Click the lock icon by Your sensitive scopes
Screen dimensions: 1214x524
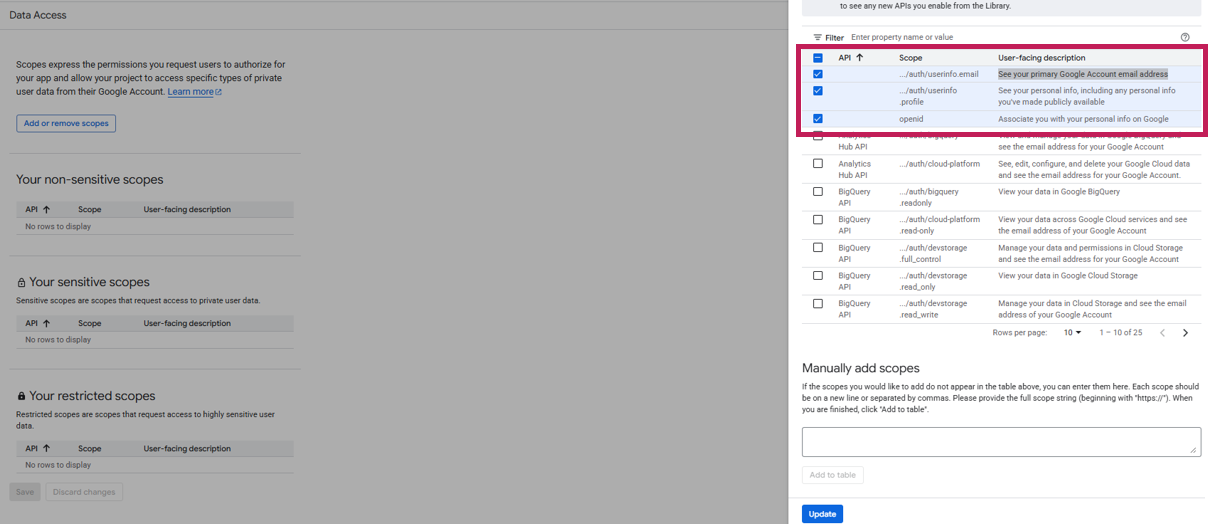pos(21,283)
